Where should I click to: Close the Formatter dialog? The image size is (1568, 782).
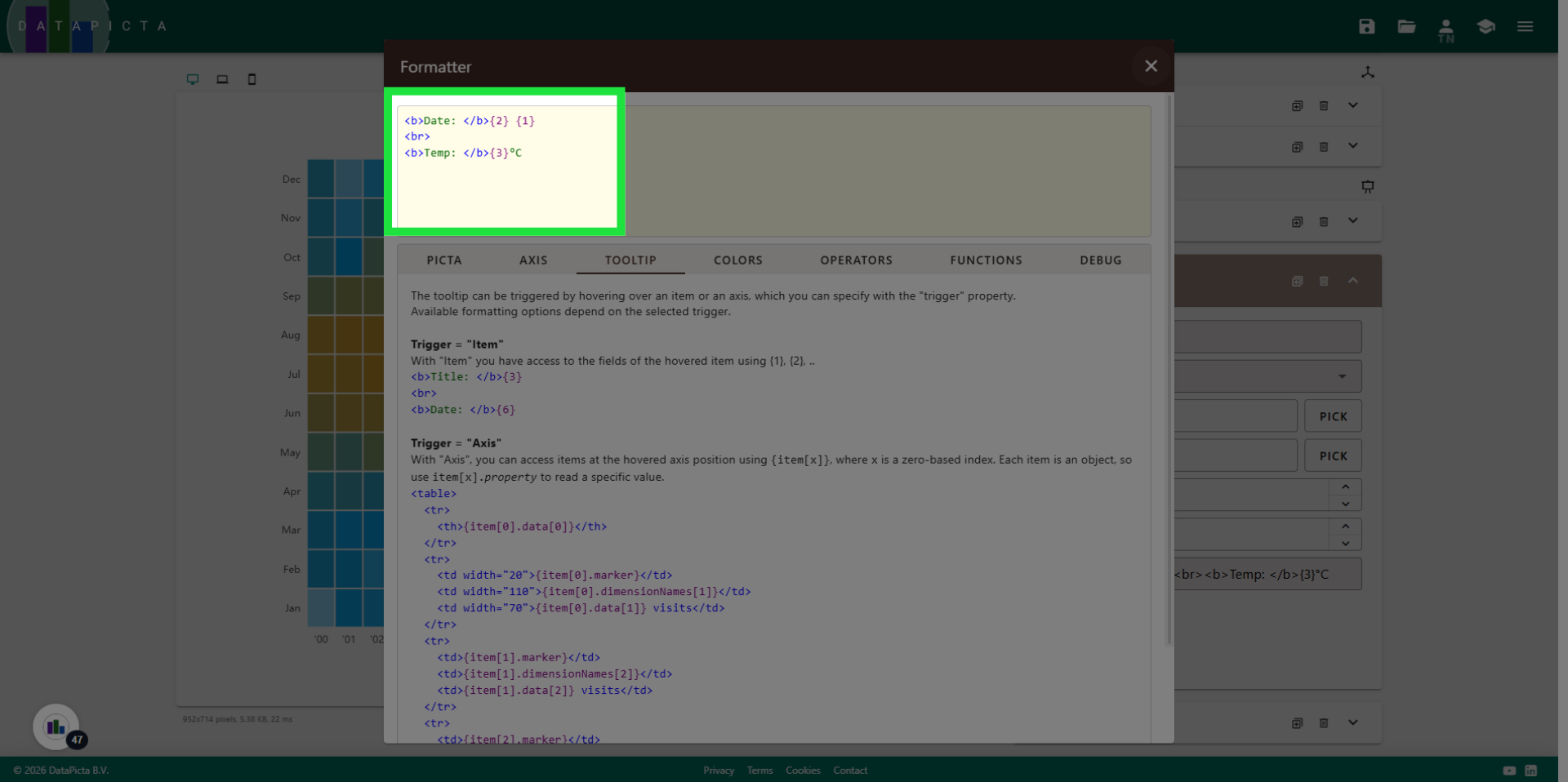pyautogui.click(x=1151, y=66)
